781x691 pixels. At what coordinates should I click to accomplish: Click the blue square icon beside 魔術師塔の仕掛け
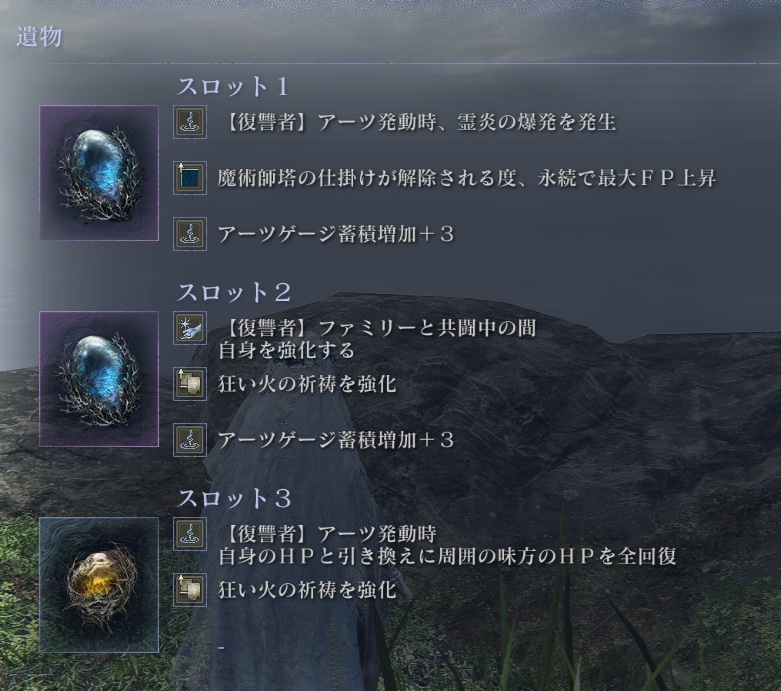(190, 178)
